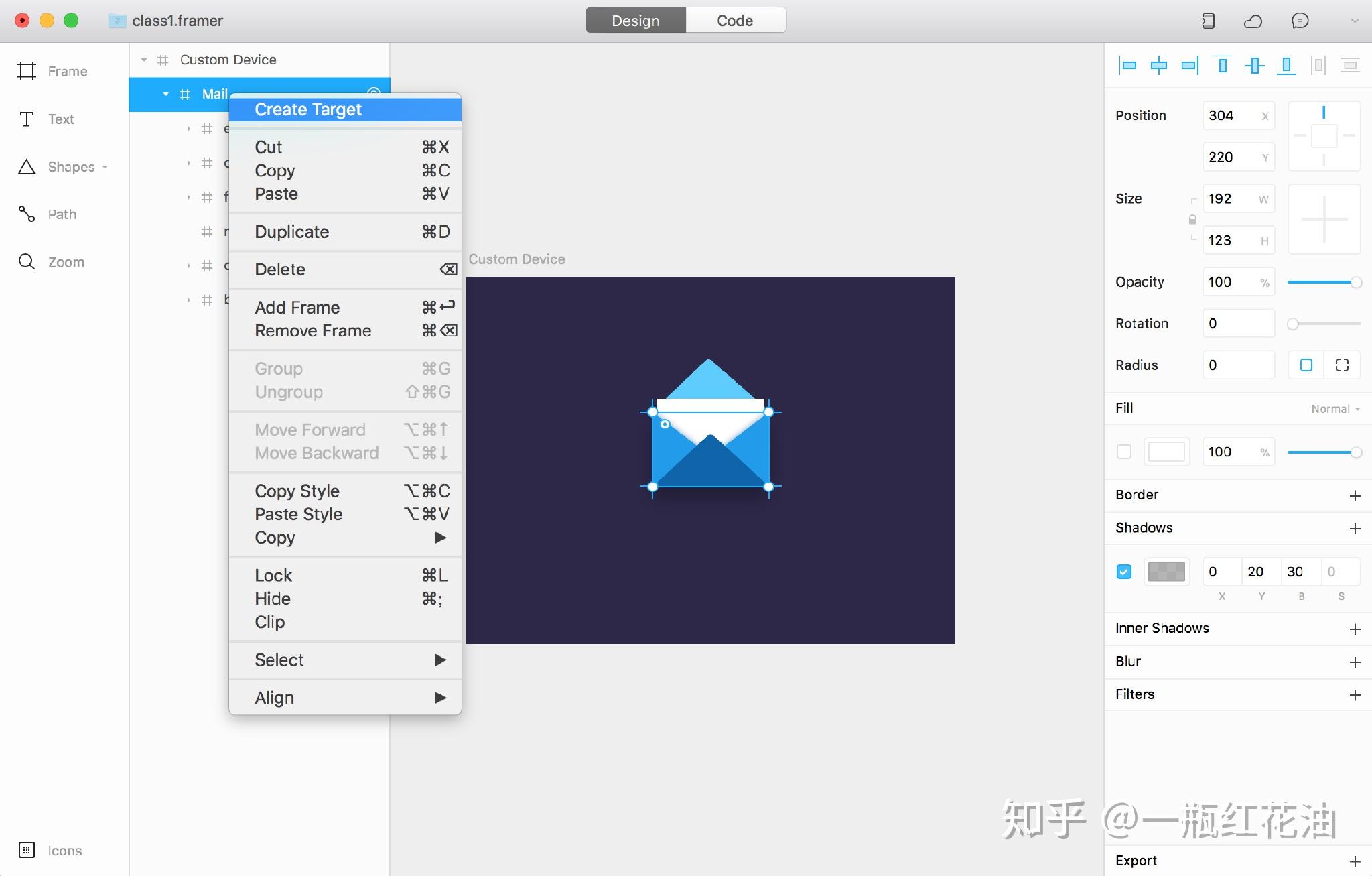Open the Fill blend mode Normal dropdown
This screenshot has height=876, width=1372.
[1335, 409]
